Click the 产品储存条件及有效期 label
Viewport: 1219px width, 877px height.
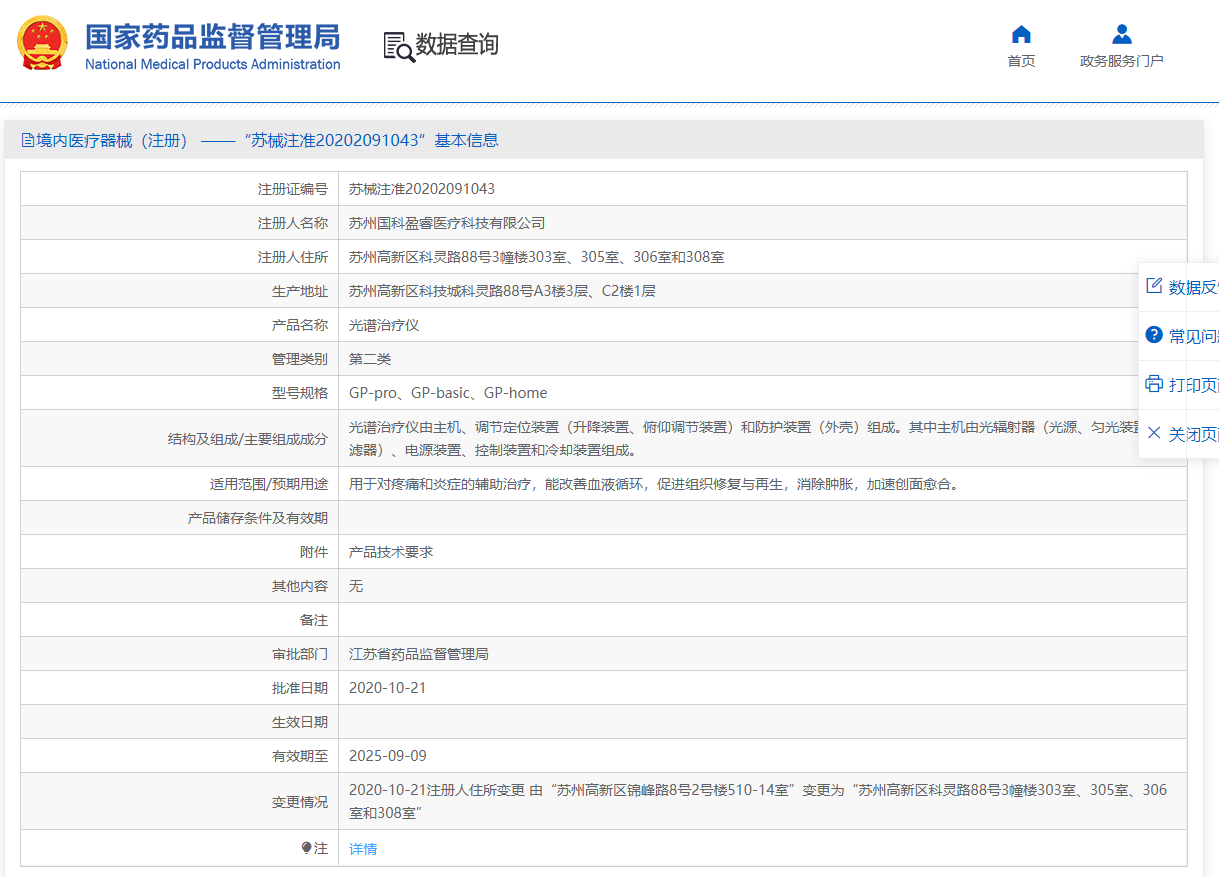click(x=258, y=518)
